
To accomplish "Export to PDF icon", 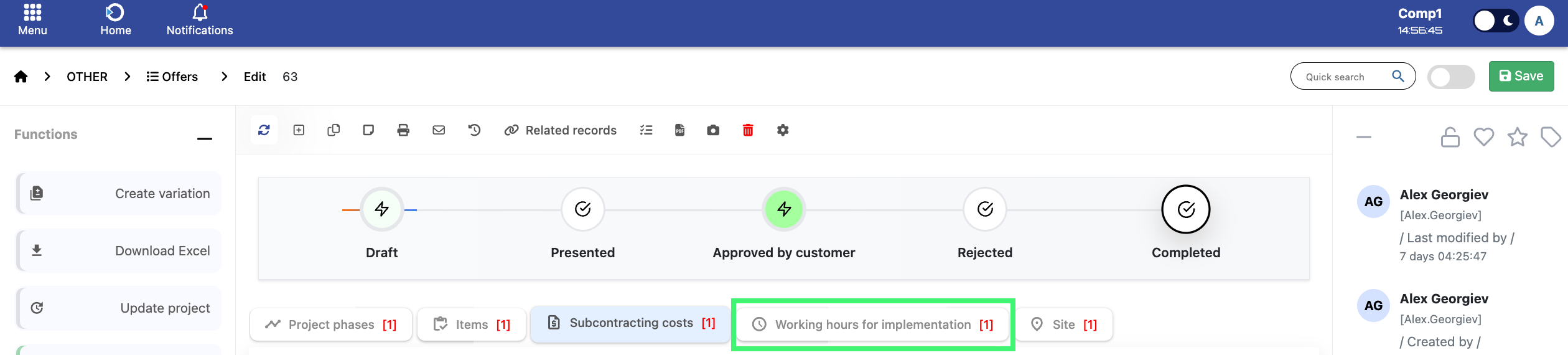I will (x=679, y=130).
